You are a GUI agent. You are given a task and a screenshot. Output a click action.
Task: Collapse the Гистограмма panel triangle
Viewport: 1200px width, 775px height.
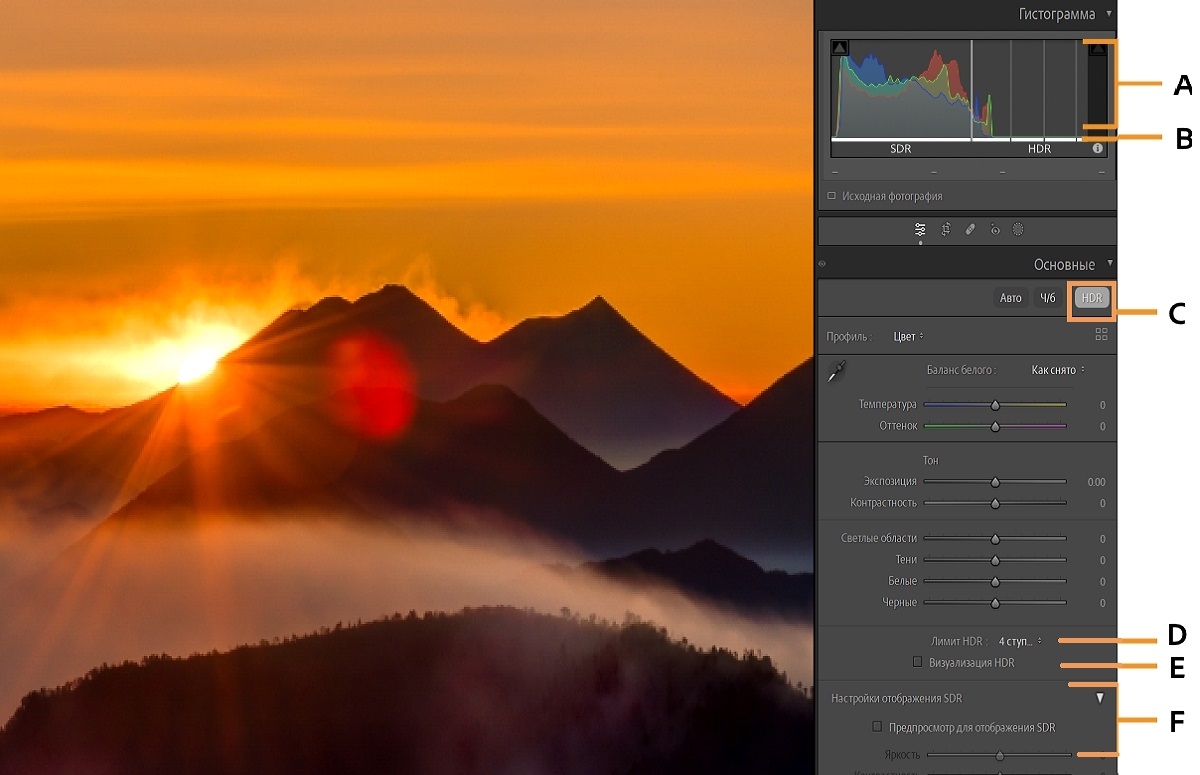click(1109, 14)
